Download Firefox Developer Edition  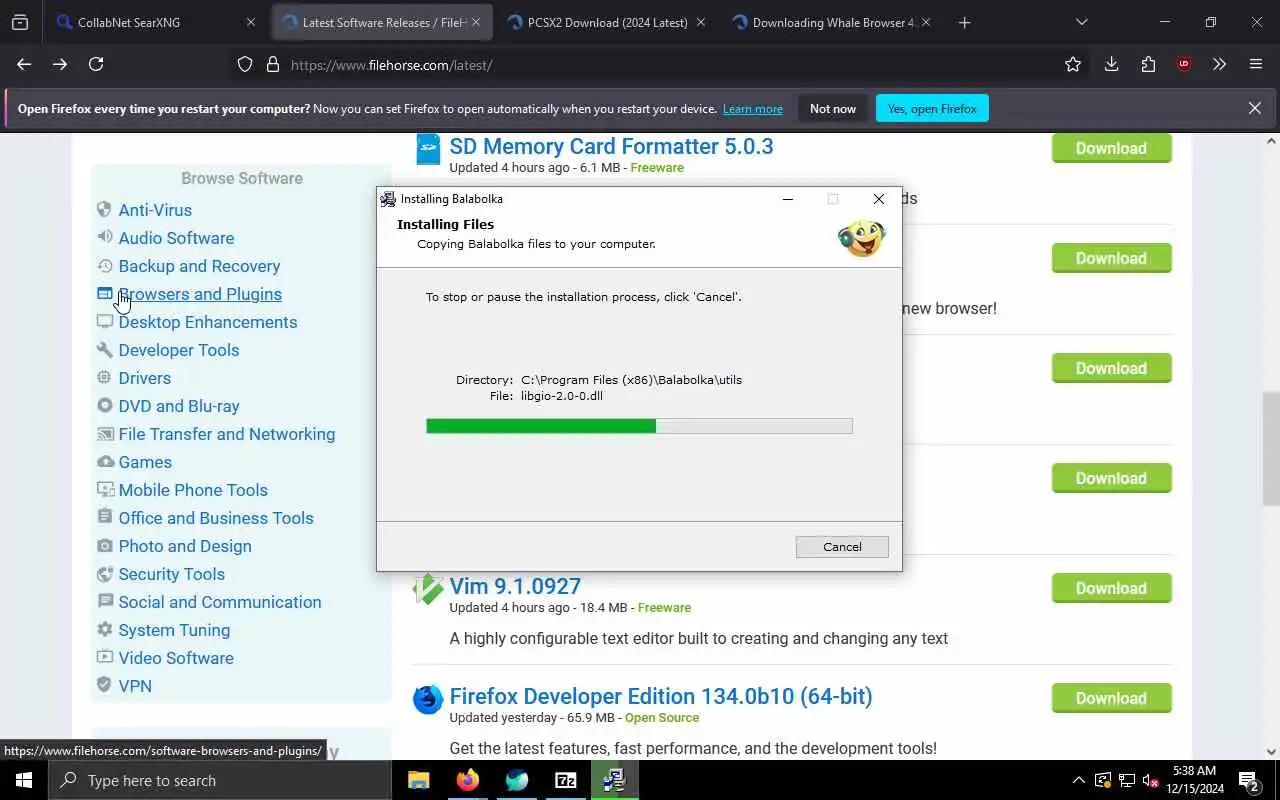coord(1111,698)
